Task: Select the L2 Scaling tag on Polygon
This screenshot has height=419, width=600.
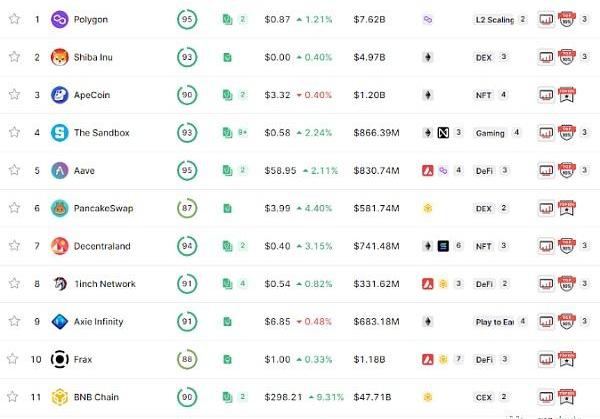Action: (494, 20)
